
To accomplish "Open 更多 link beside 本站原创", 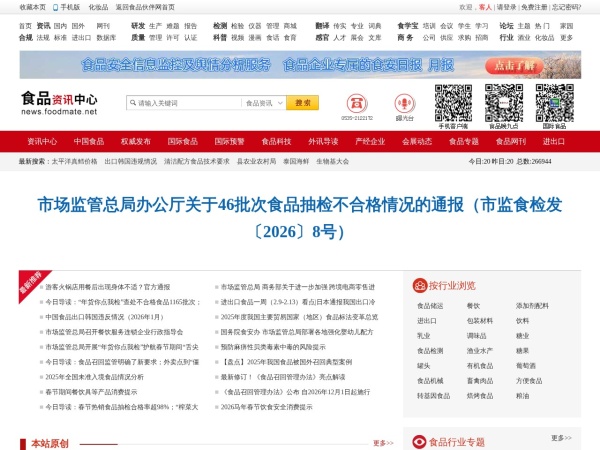I will tap(382, 442).
